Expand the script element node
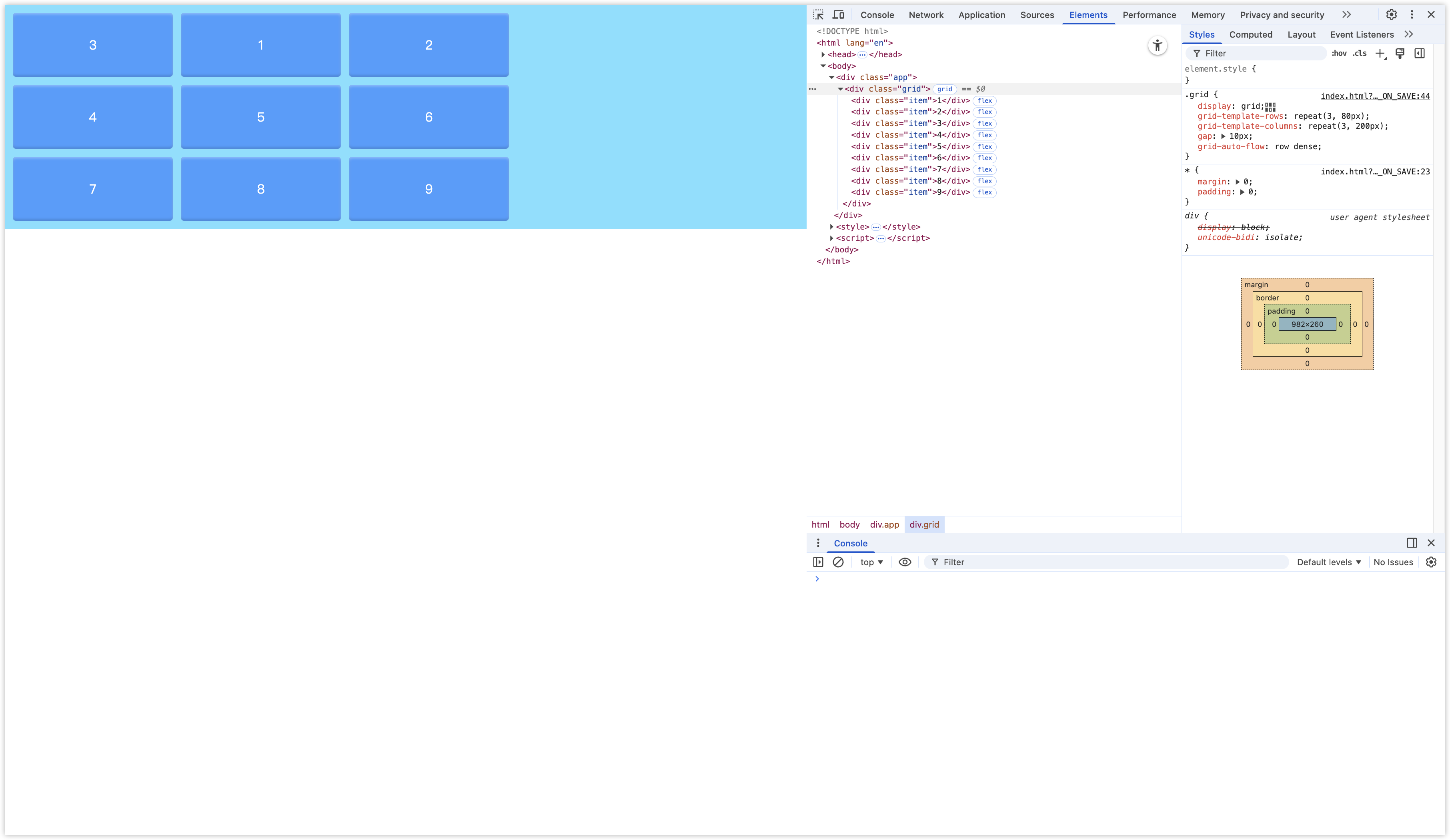The width and height of the screenshot is (1450, 840). (x=831, y=238)
